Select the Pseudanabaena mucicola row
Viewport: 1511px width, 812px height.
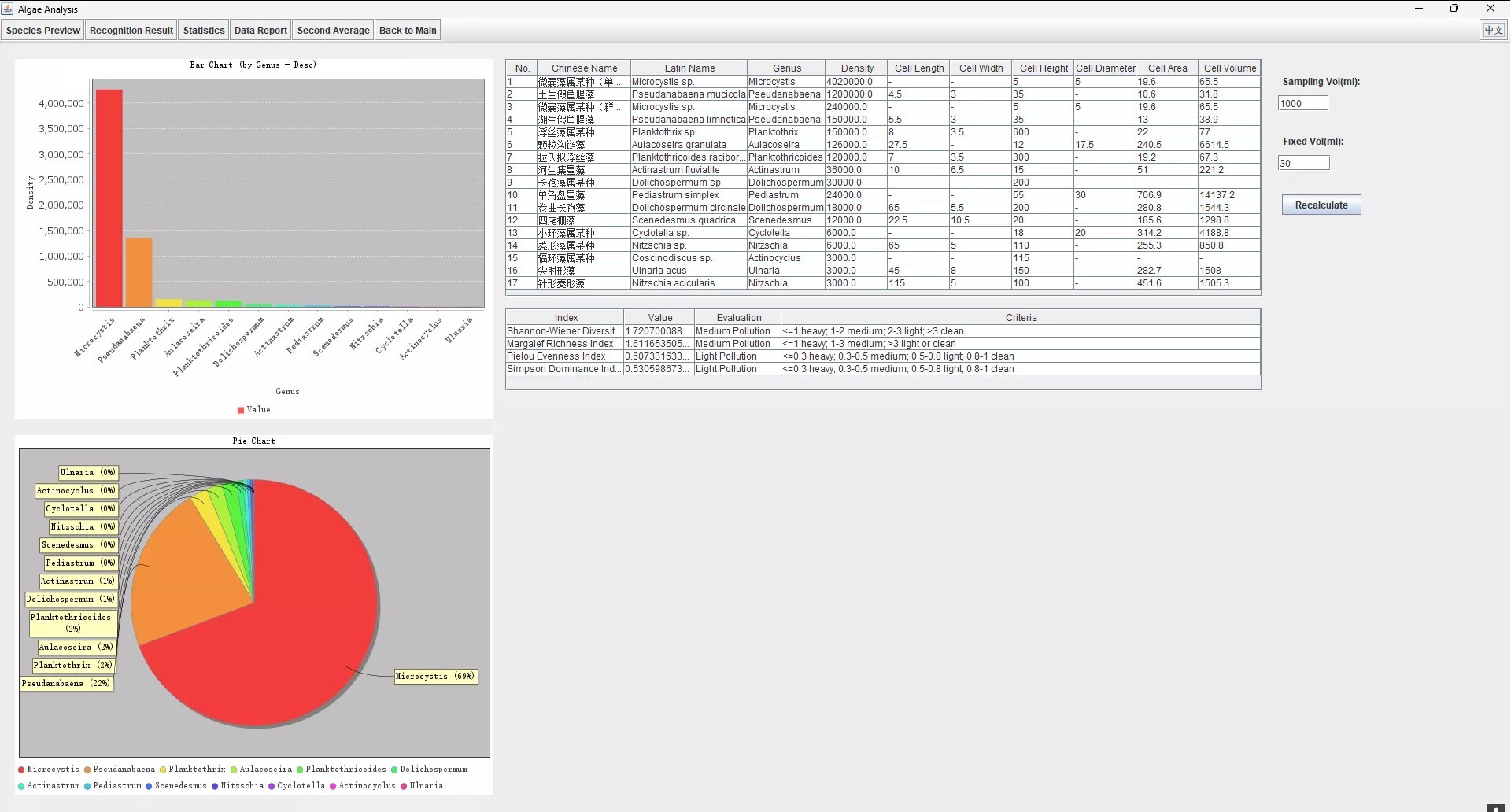(883, 94)
